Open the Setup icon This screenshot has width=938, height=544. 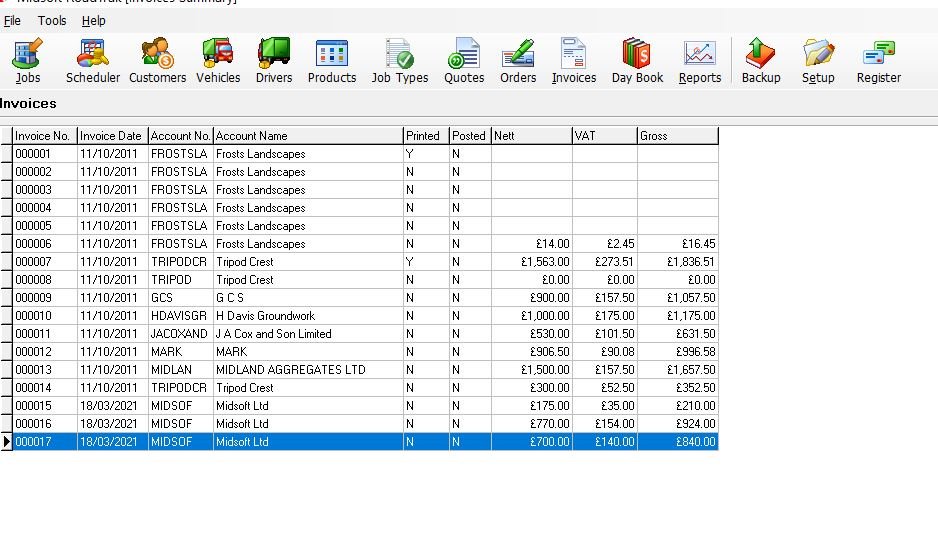(818, 60)
